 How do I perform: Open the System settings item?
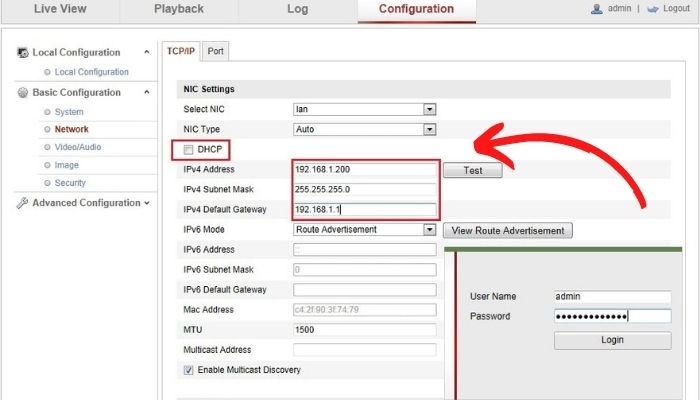coord(69,112)
